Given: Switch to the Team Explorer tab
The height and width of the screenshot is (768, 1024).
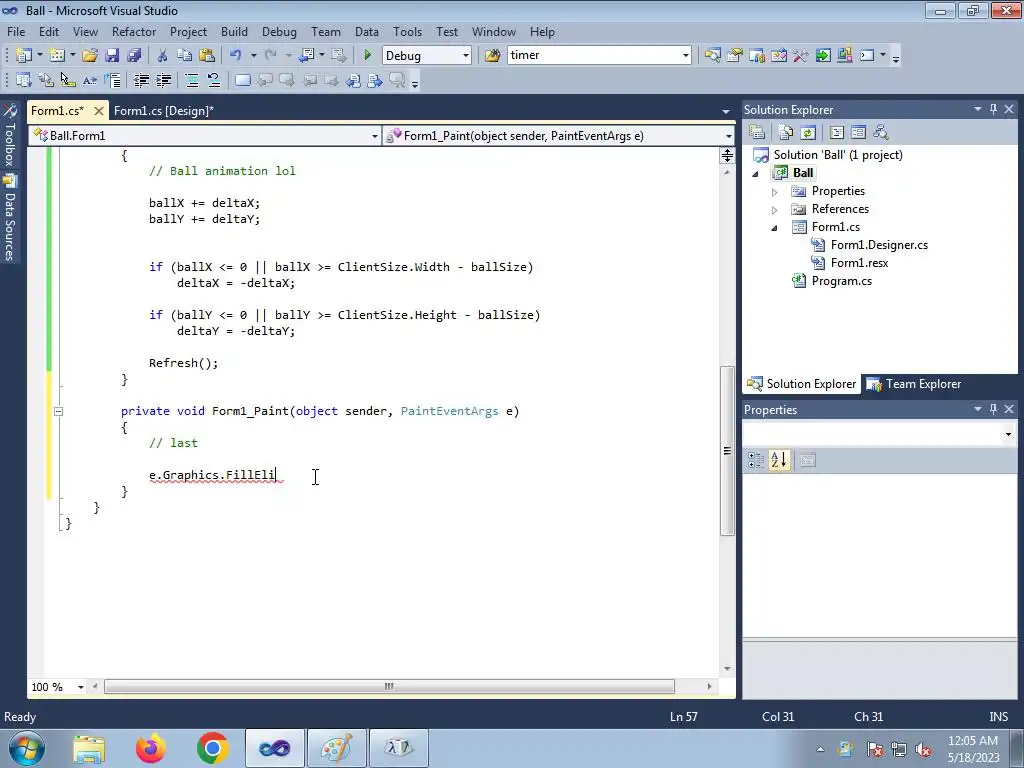Looking at the screenshot, I should [x=914, y=384].
